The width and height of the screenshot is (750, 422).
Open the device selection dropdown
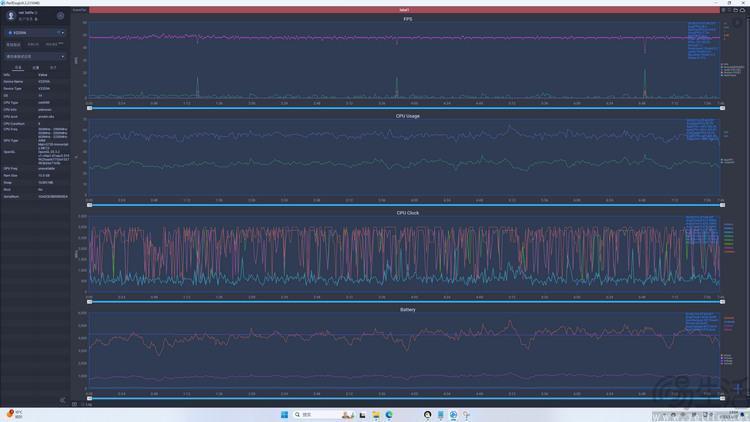point(35,33)
